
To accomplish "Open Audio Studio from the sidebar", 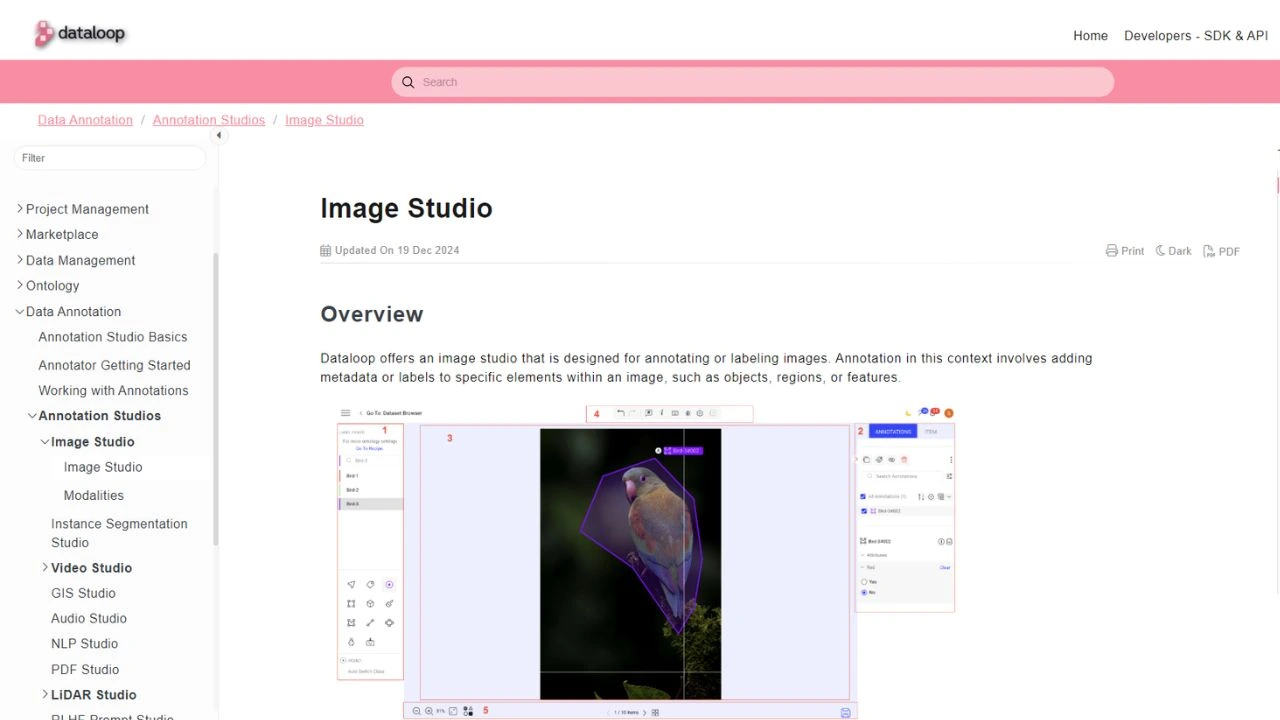I will 89,618.
